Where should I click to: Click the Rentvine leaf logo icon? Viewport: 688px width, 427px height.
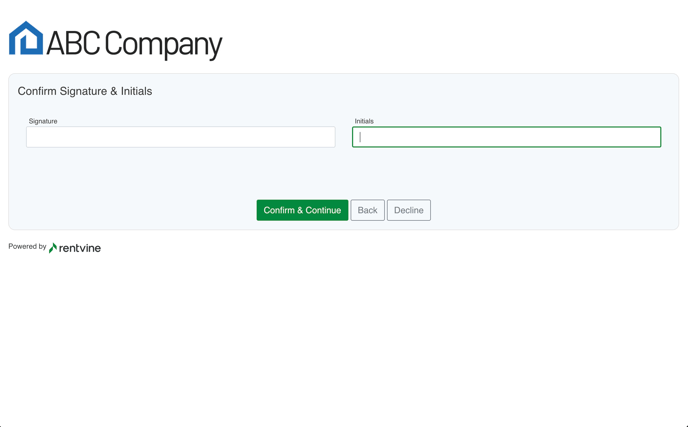click(x=53, y=248)
